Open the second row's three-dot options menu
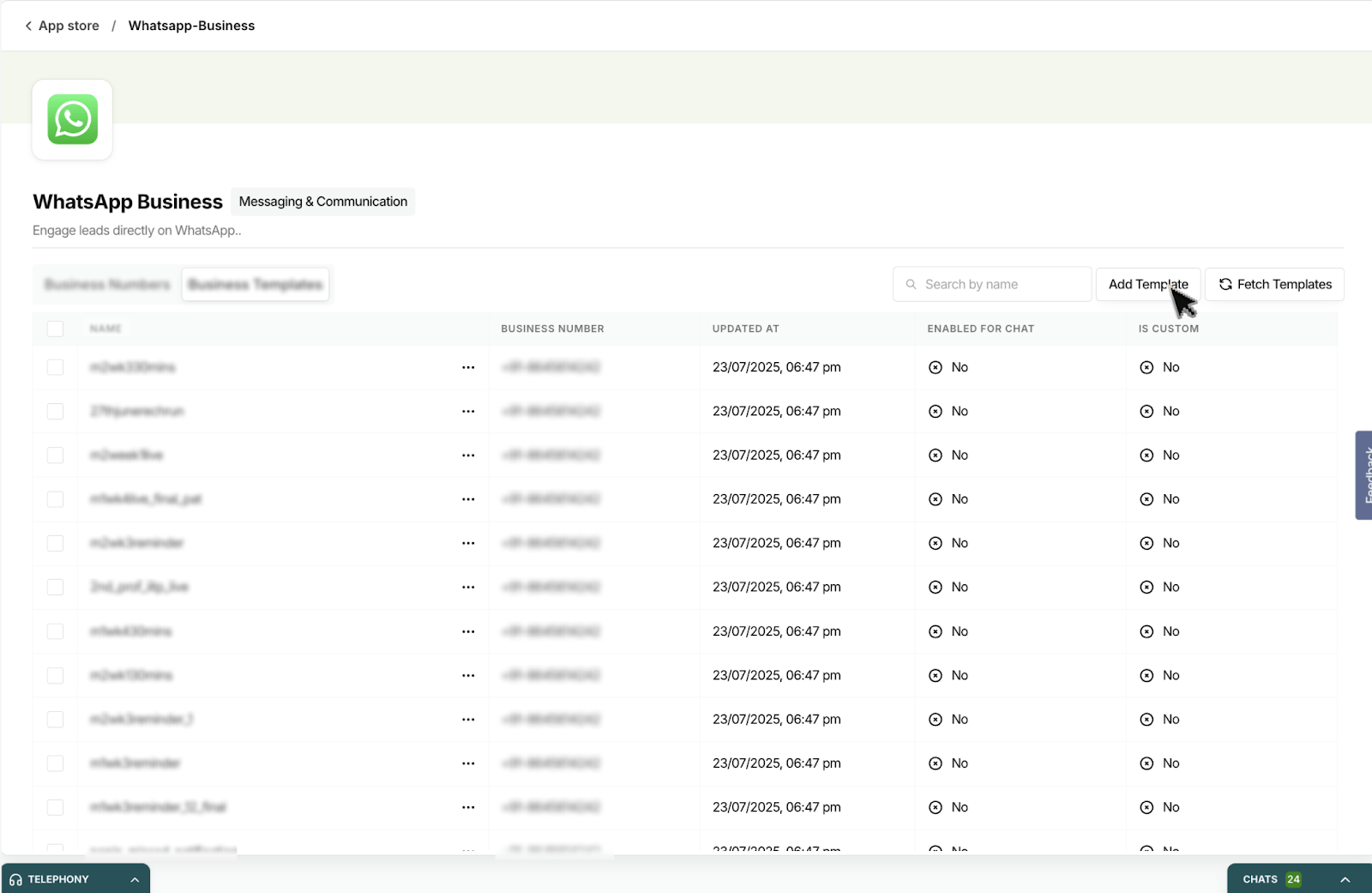Image resolution: width=1372 pixels, height=893 pixels. click(x=467, y=411)
